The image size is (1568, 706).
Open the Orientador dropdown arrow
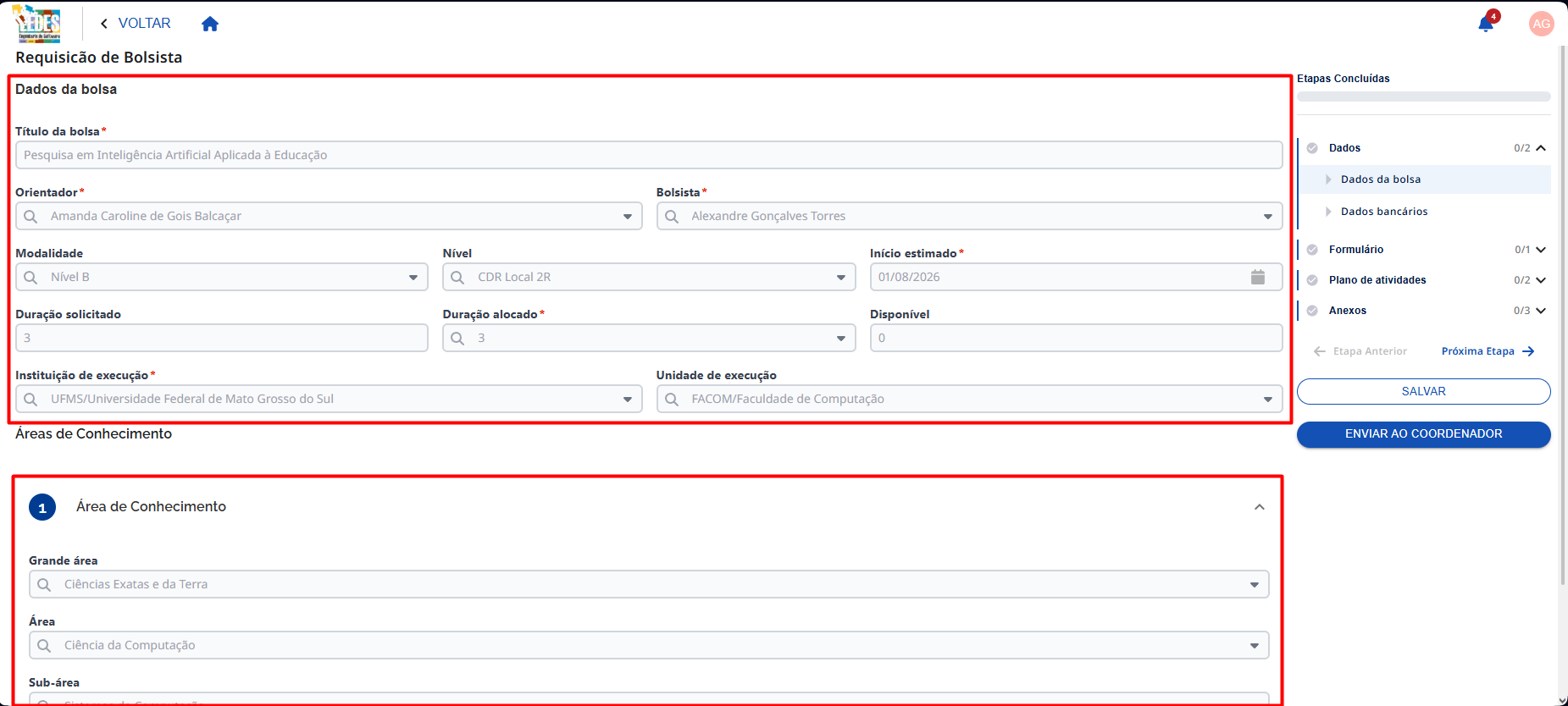[628, 217]
